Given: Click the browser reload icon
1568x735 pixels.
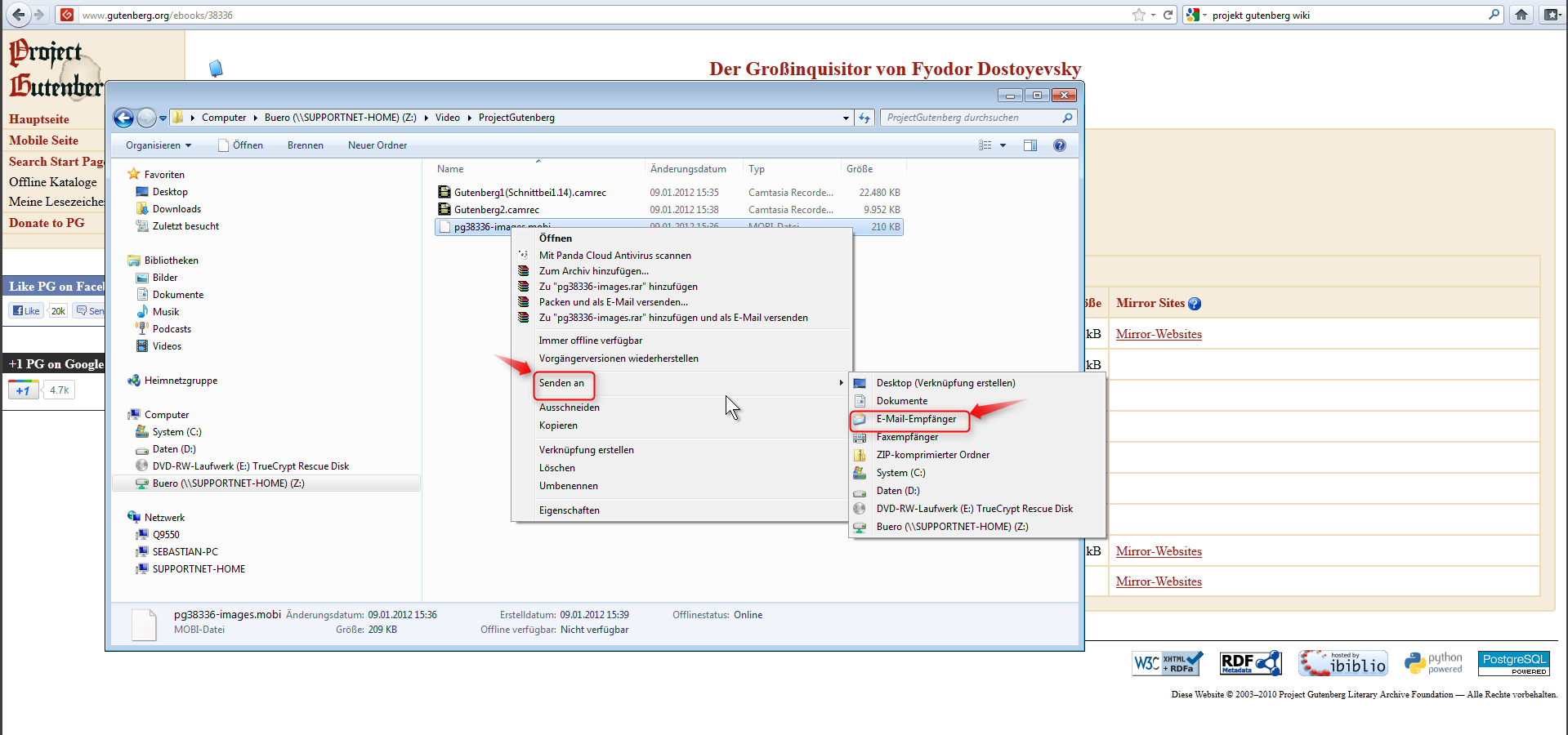Looking at the screenshot, I should pos(1168,15).
